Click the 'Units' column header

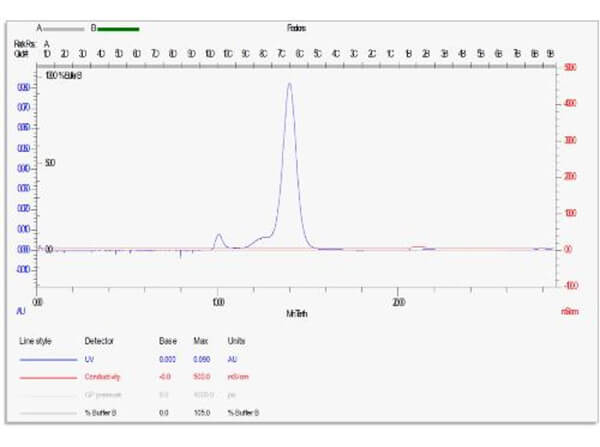[x=236, y=341]
